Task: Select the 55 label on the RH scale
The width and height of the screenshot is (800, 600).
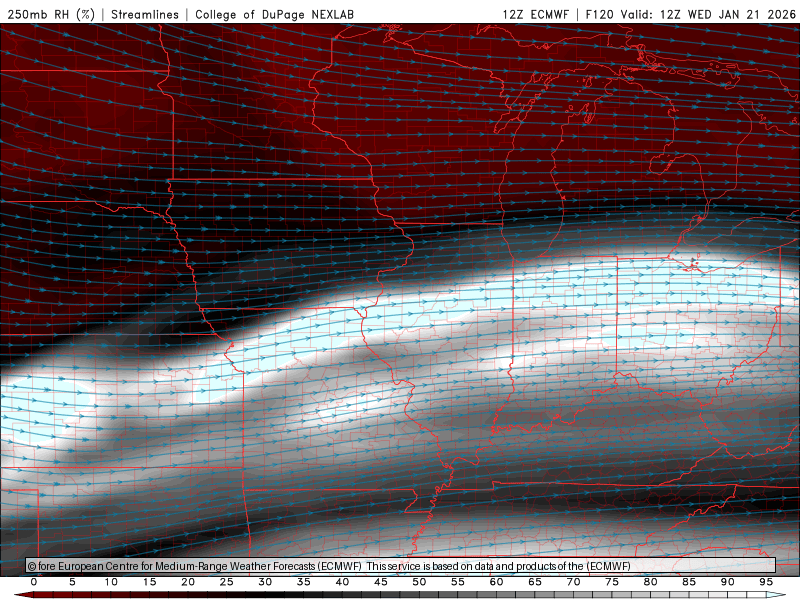Action: [458, 582]
